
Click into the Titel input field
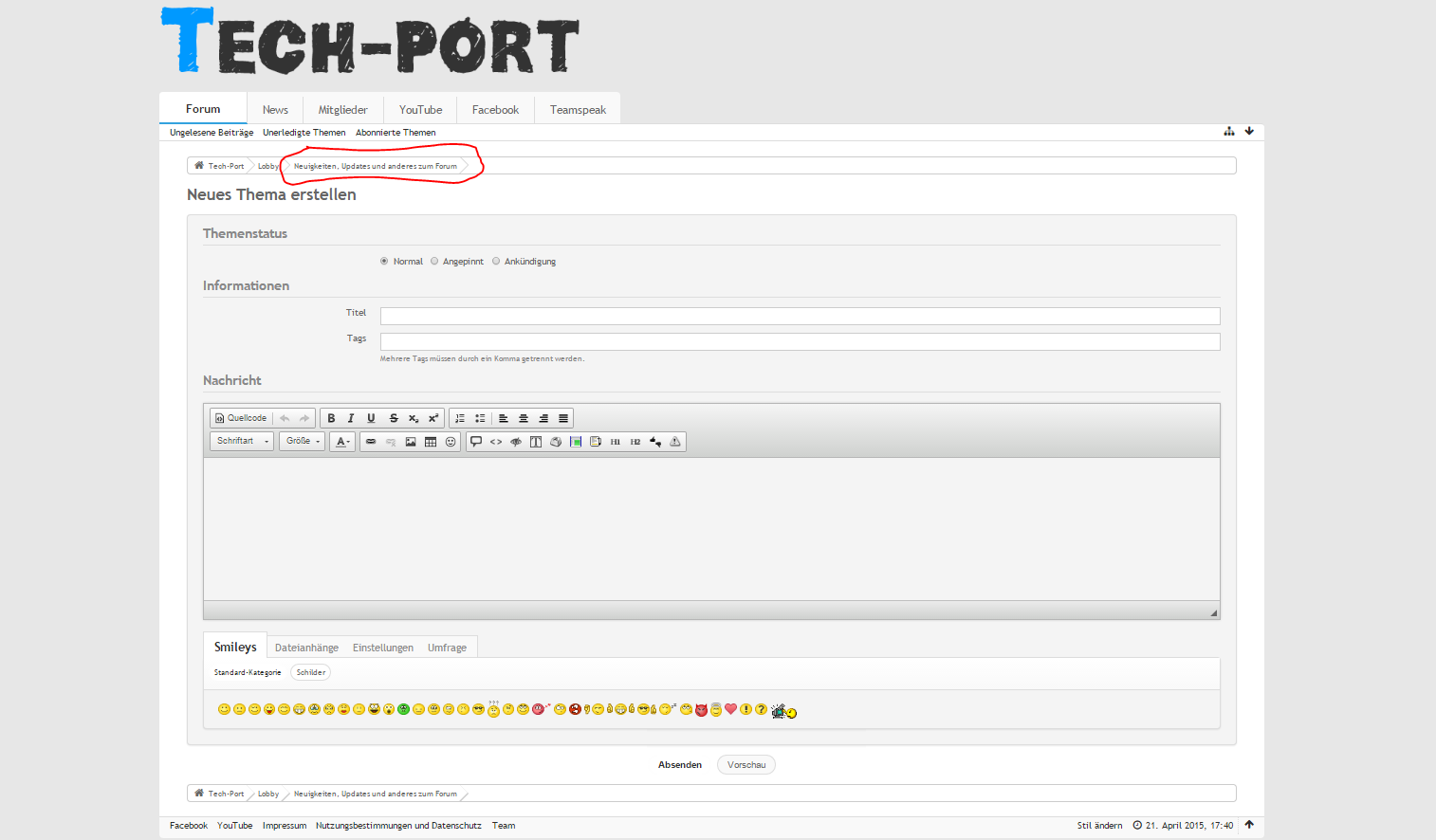click(800, 316)
